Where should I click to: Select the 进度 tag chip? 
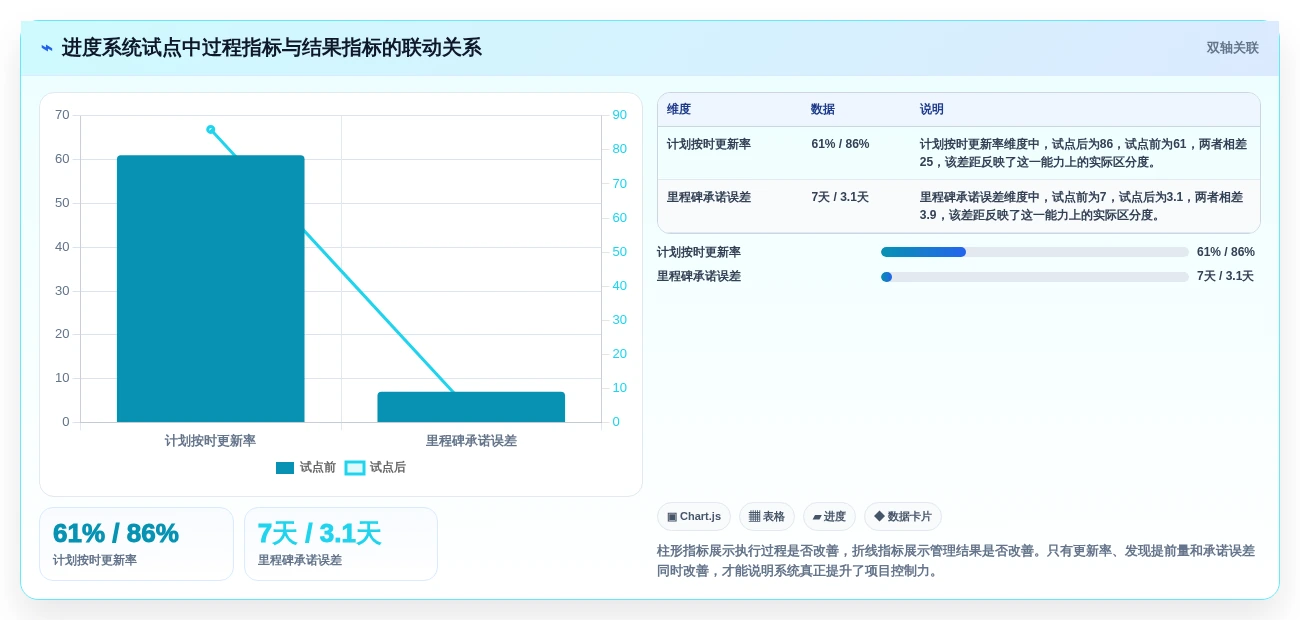point(829,516)
